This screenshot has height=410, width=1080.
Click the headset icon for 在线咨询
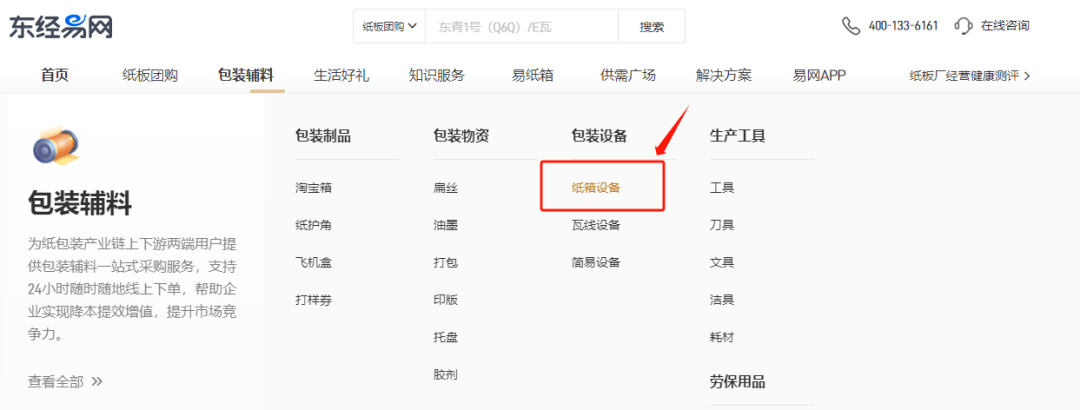pos(964,26)
